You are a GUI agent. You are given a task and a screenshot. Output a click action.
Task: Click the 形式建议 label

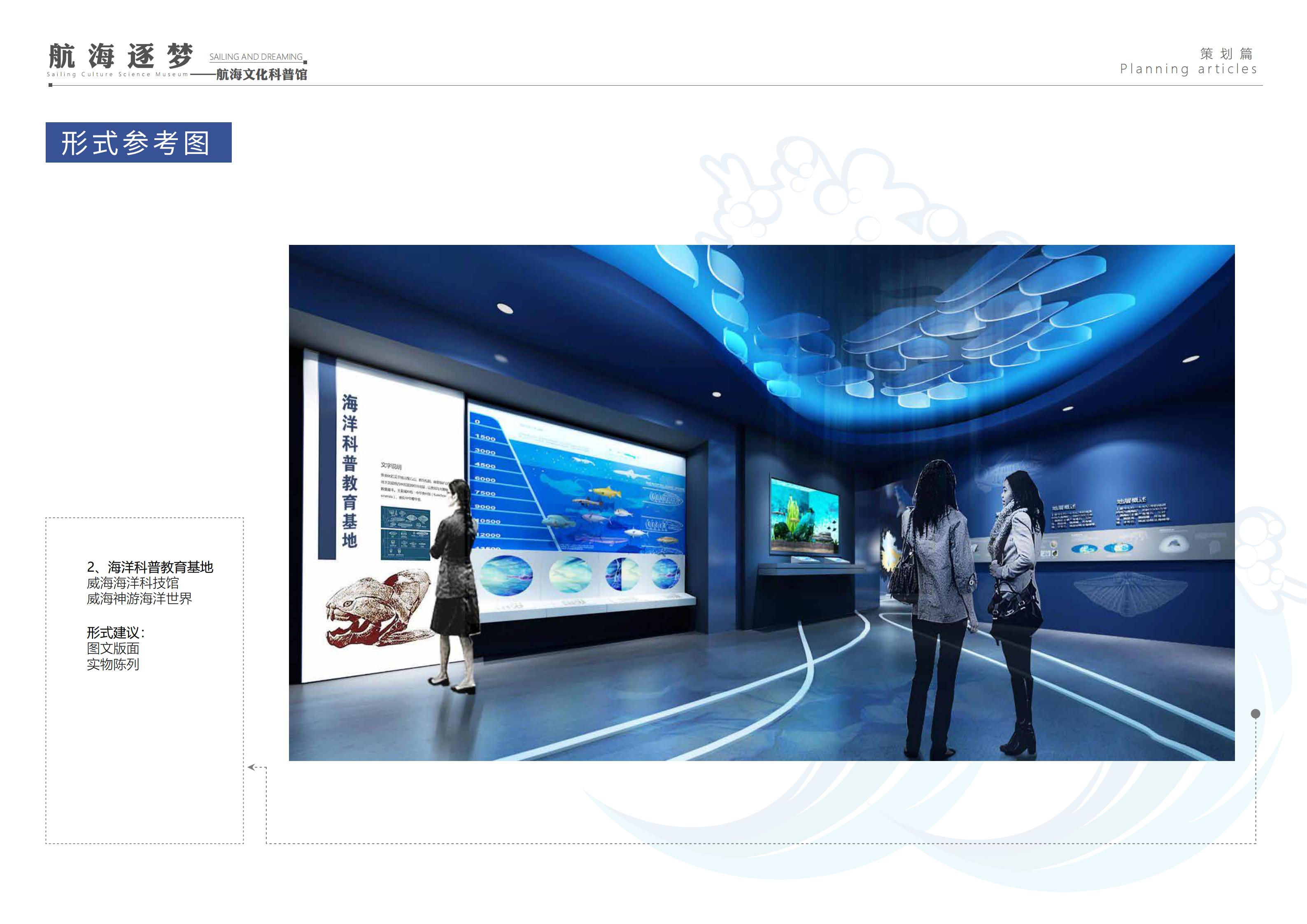tap(116, 633)
